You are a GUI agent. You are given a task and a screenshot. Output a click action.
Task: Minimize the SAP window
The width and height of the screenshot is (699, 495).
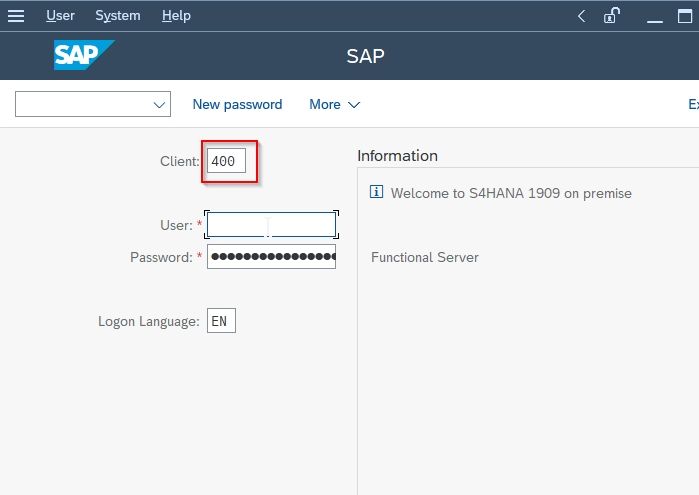(x=654, y=21)
